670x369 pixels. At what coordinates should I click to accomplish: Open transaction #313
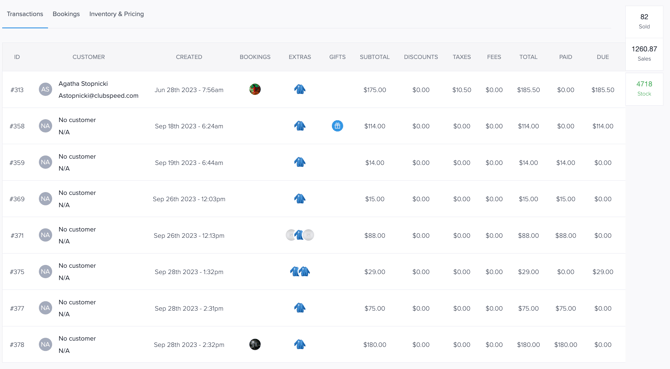coord(17,90)
